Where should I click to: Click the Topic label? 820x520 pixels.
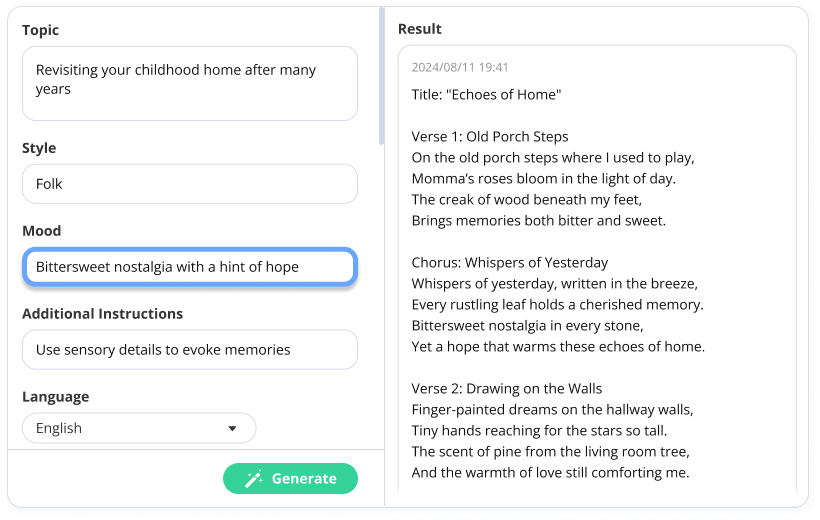40,30
